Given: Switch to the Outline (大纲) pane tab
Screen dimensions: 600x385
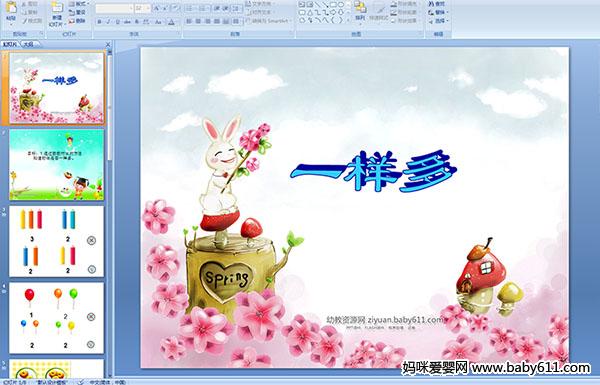Looking at the screenshot, I should (28, 44).
